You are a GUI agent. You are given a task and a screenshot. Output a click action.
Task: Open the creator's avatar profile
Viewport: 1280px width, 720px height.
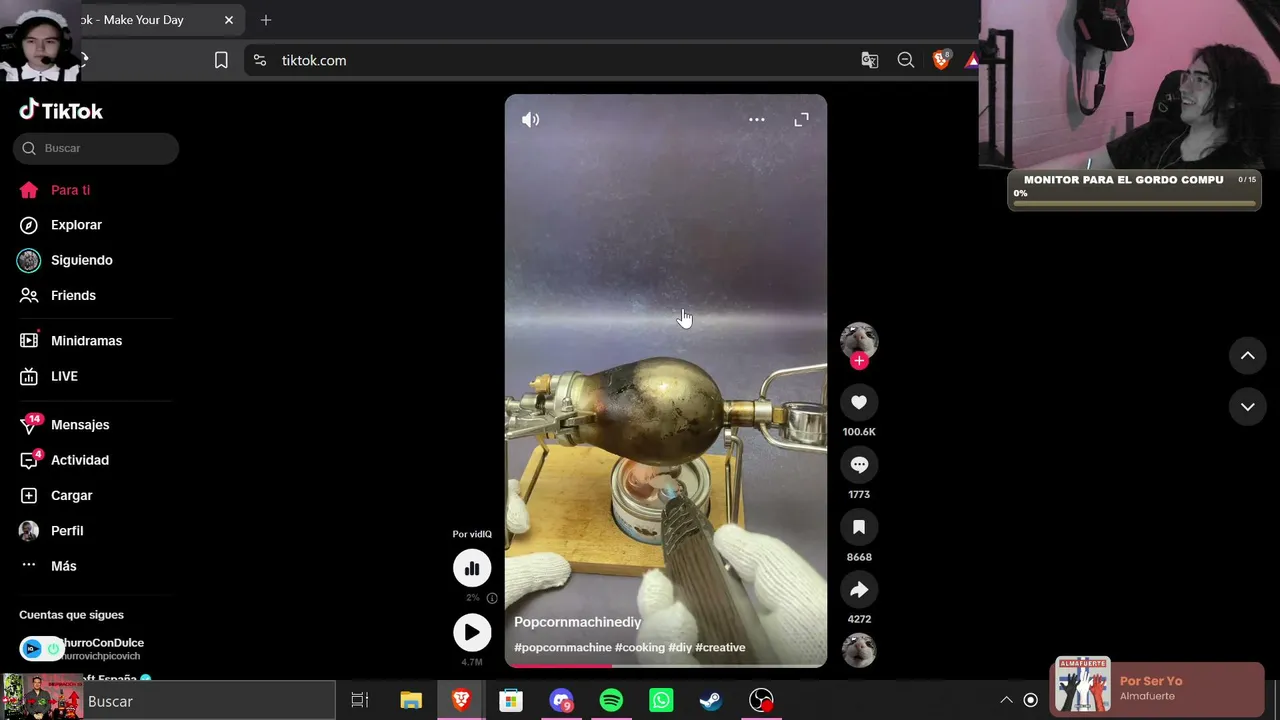coord(859,341)
